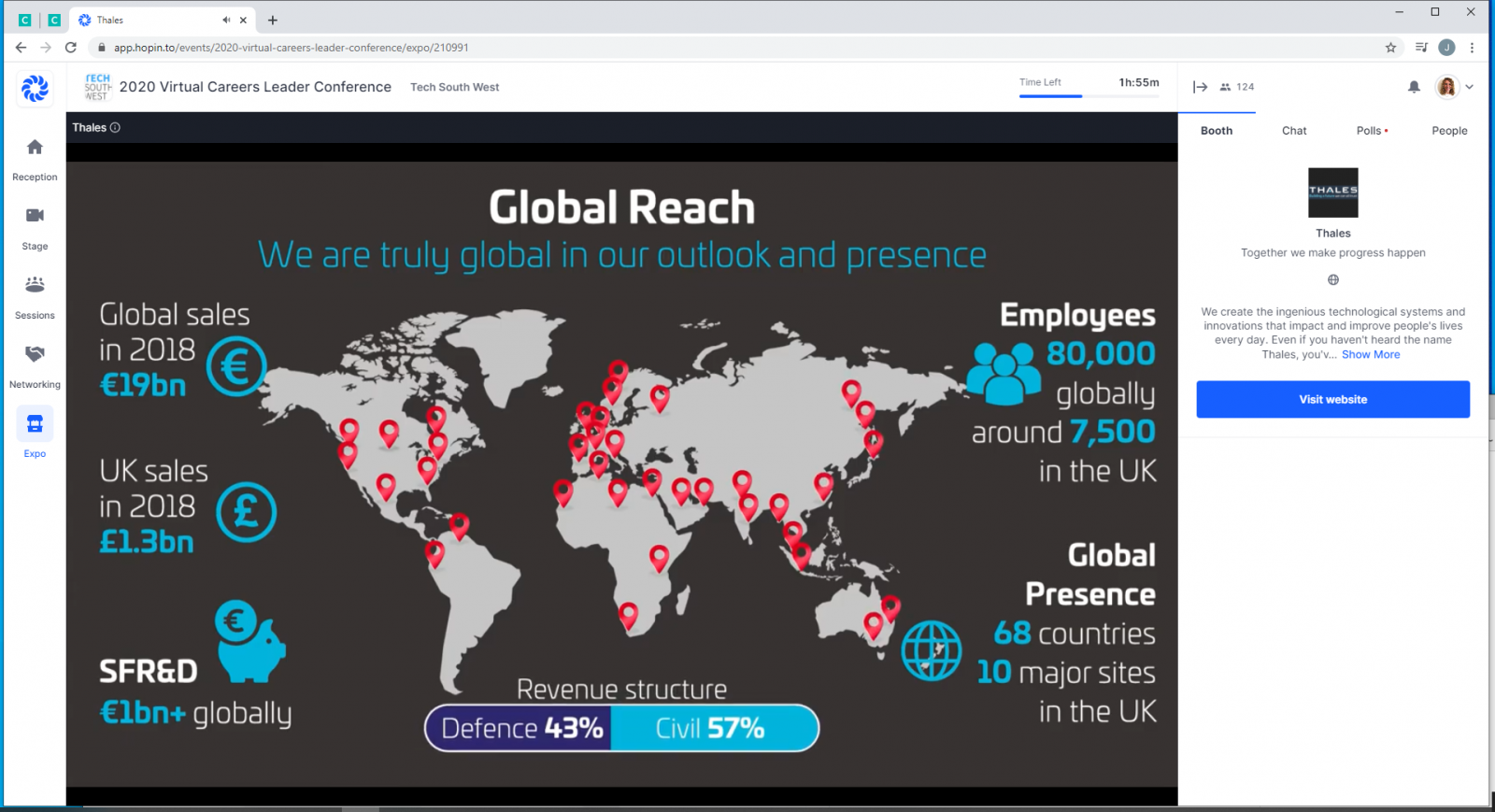1495x812 pixels.
Task: Open the Chrome profile J icon
Action: (x=1446, y=48)
